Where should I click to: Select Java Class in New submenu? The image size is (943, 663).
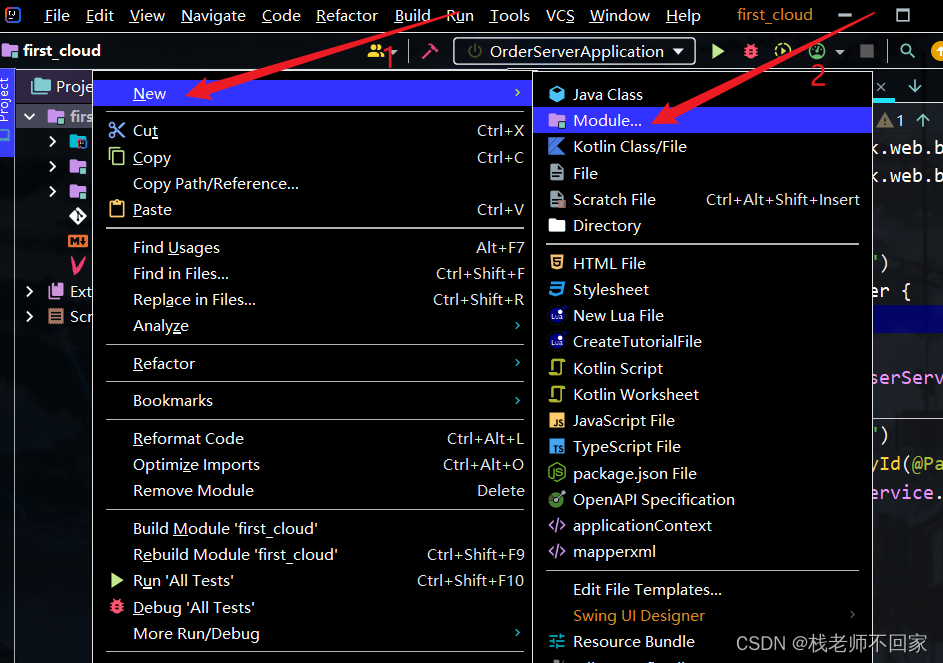[x=702, y=94]
